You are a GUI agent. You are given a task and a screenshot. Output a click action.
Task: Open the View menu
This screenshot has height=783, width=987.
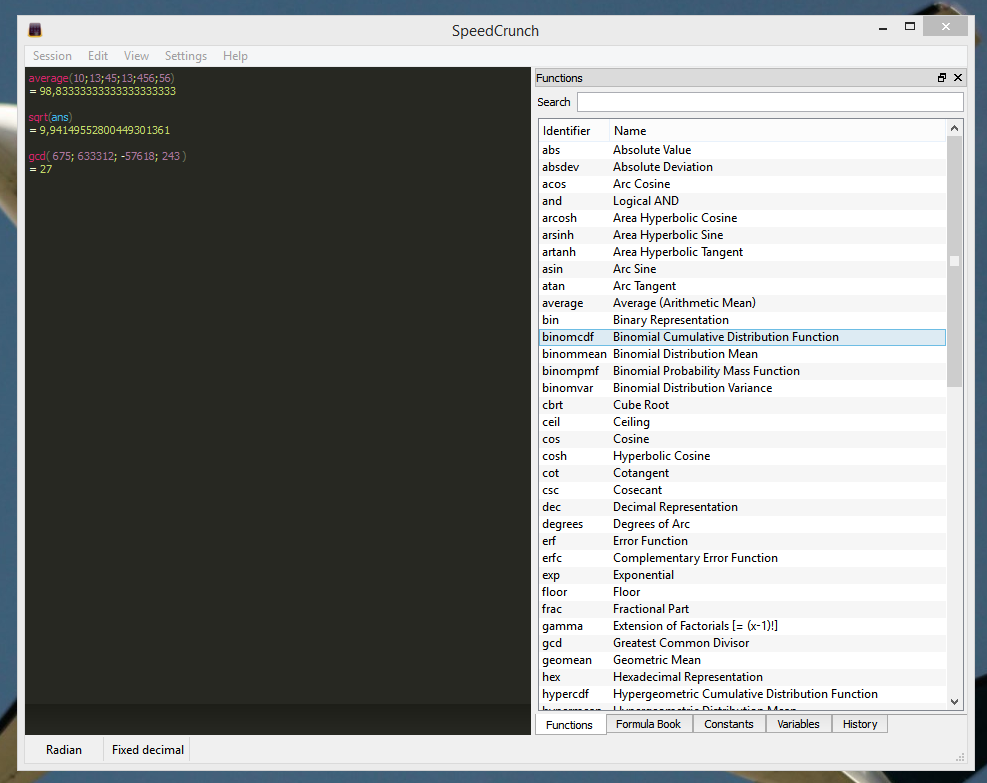(x=136, y=56)
